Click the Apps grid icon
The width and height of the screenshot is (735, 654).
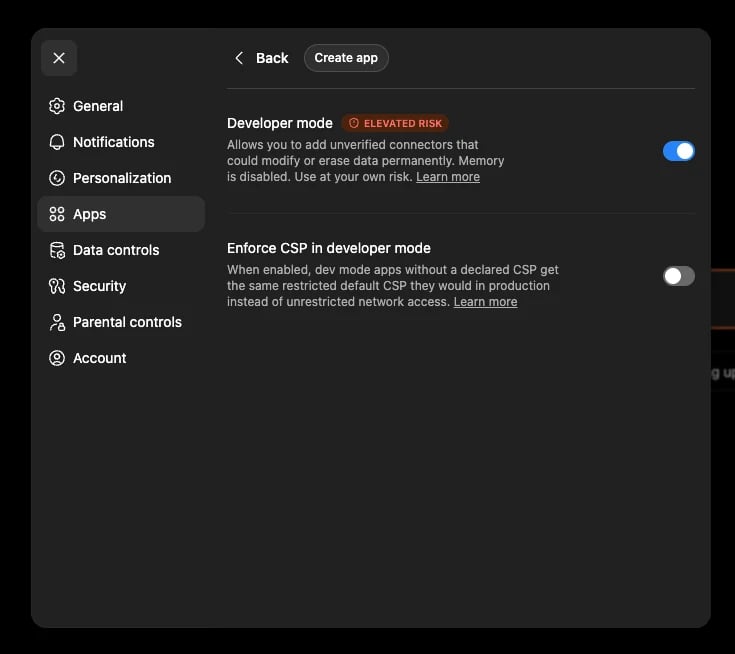[57, 214]
